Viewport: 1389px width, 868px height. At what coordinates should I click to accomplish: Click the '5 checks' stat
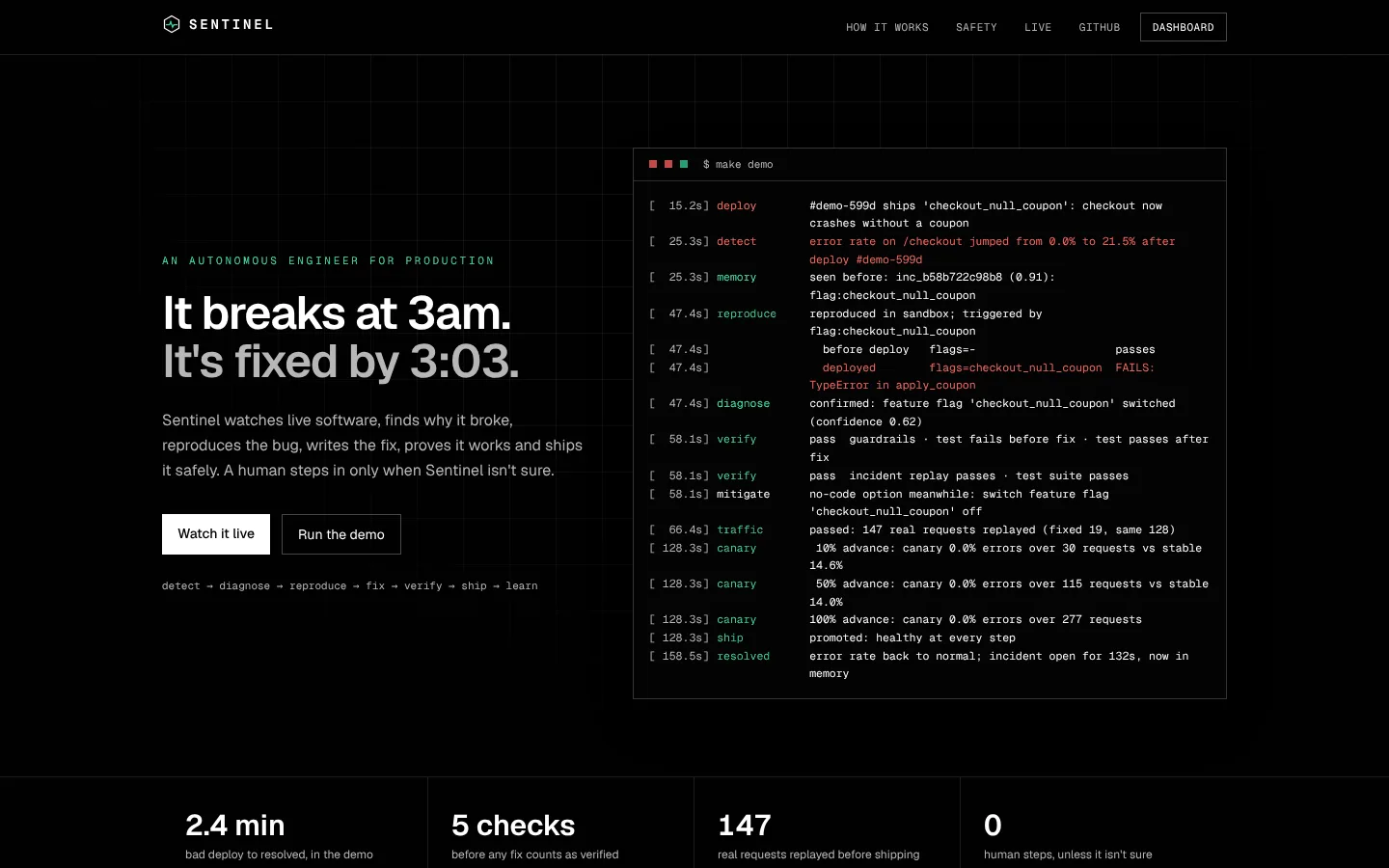point(513,826)
